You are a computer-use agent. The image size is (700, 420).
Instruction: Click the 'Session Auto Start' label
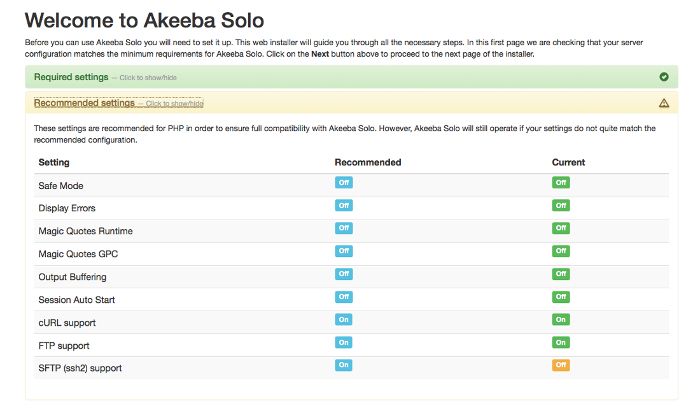(77, 300)
